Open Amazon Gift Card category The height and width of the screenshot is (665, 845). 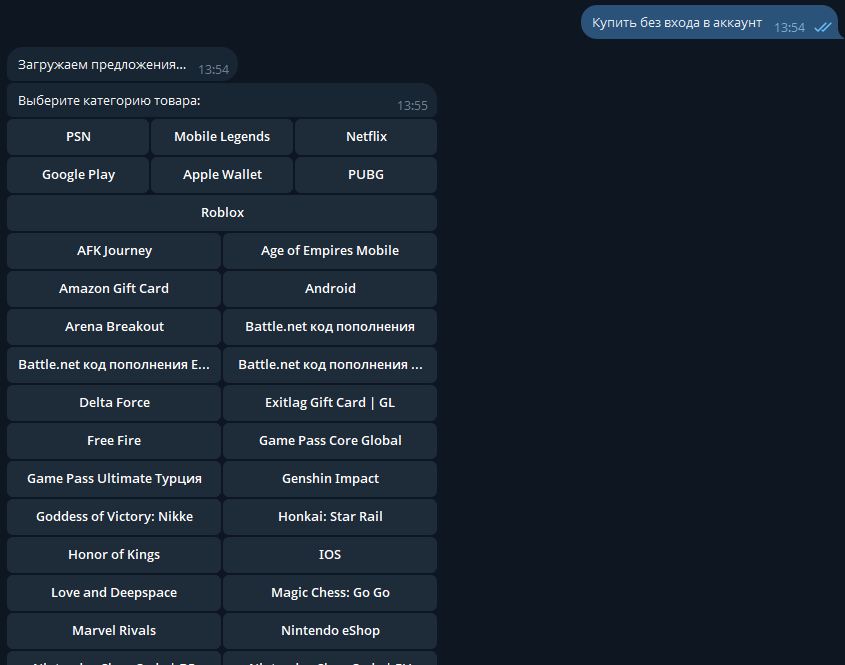pyautogui.click(x=114, y=289)
